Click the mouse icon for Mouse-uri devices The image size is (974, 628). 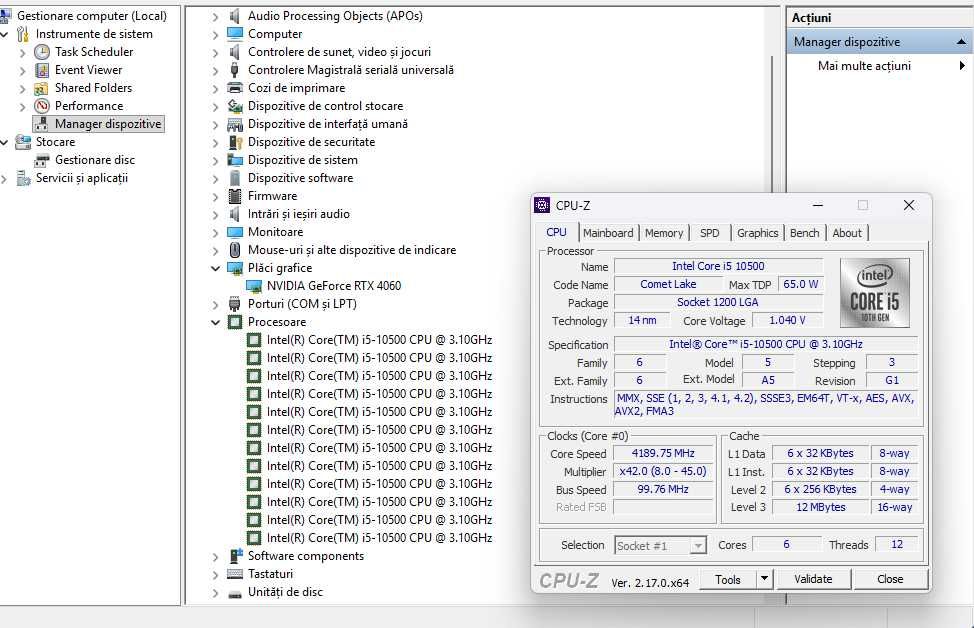click(x=235, y=250)
